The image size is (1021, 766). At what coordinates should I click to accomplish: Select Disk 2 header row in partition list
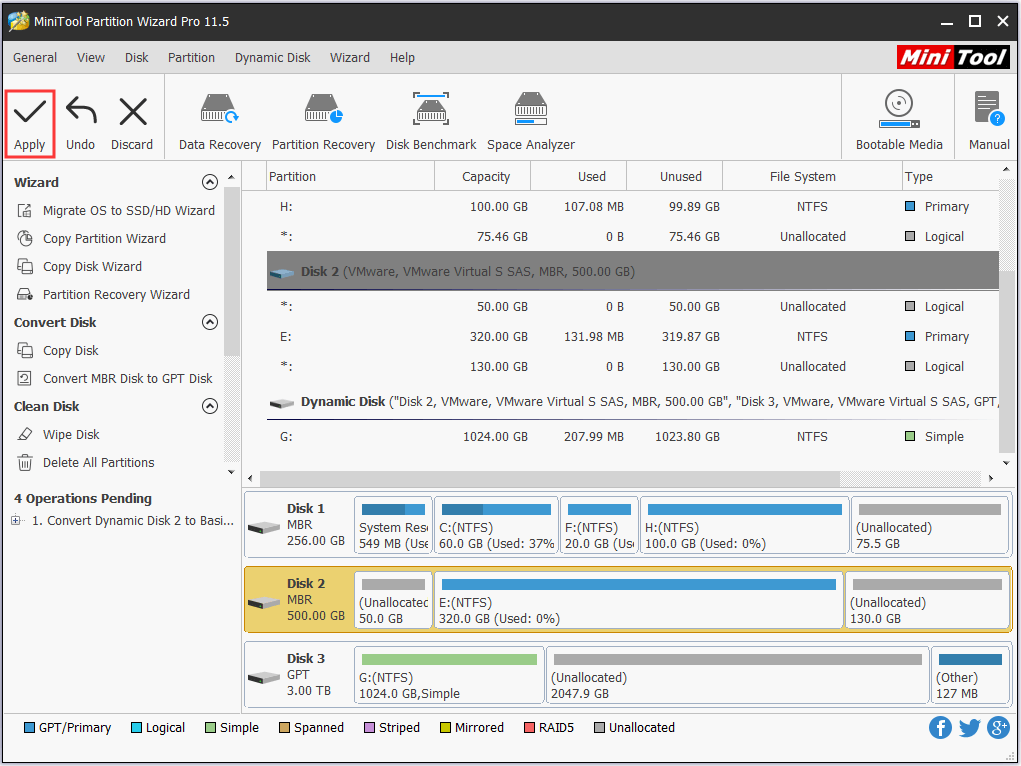[633, 271]
